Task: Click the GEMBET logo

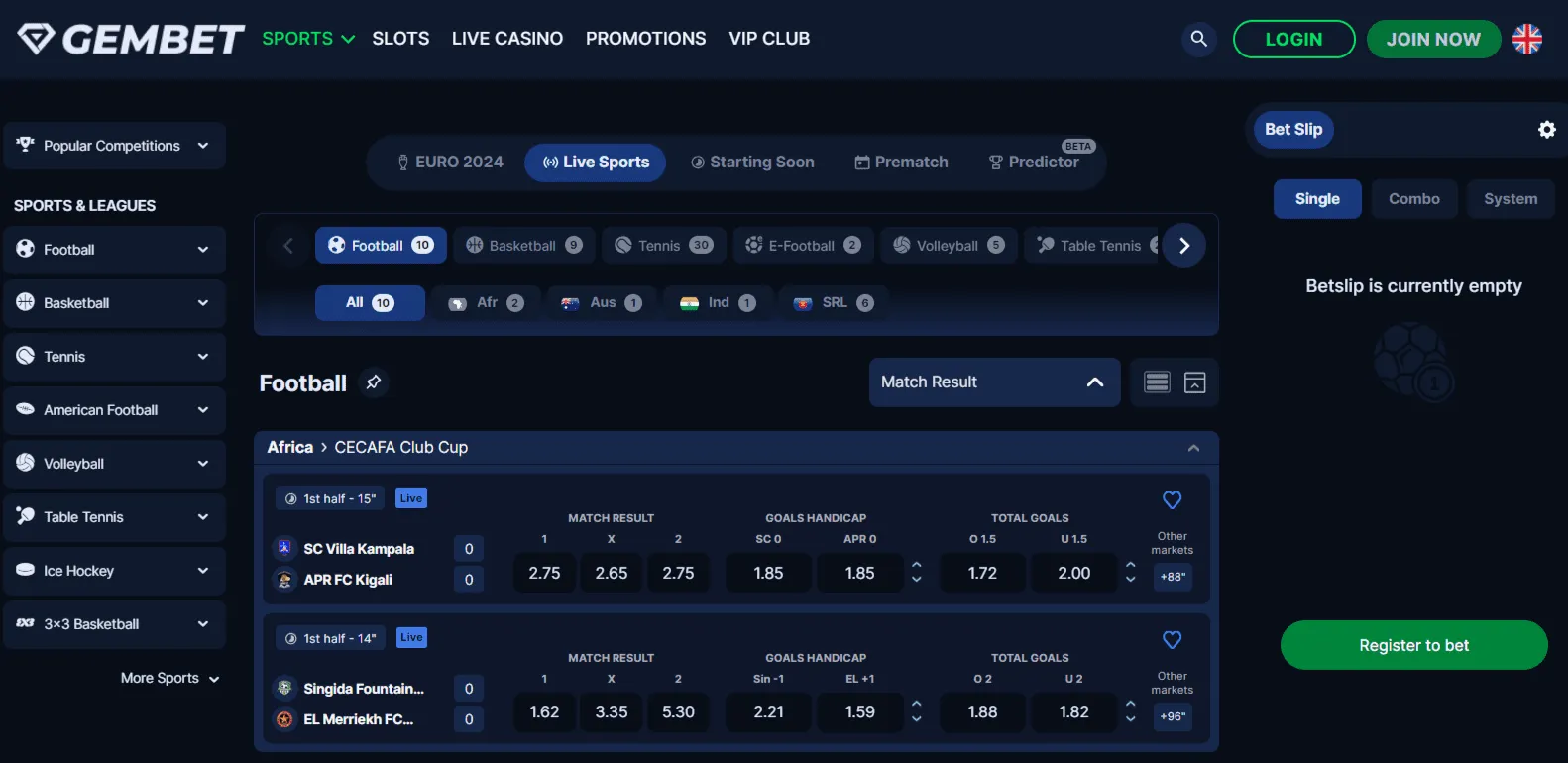Action: coord(131,39)
